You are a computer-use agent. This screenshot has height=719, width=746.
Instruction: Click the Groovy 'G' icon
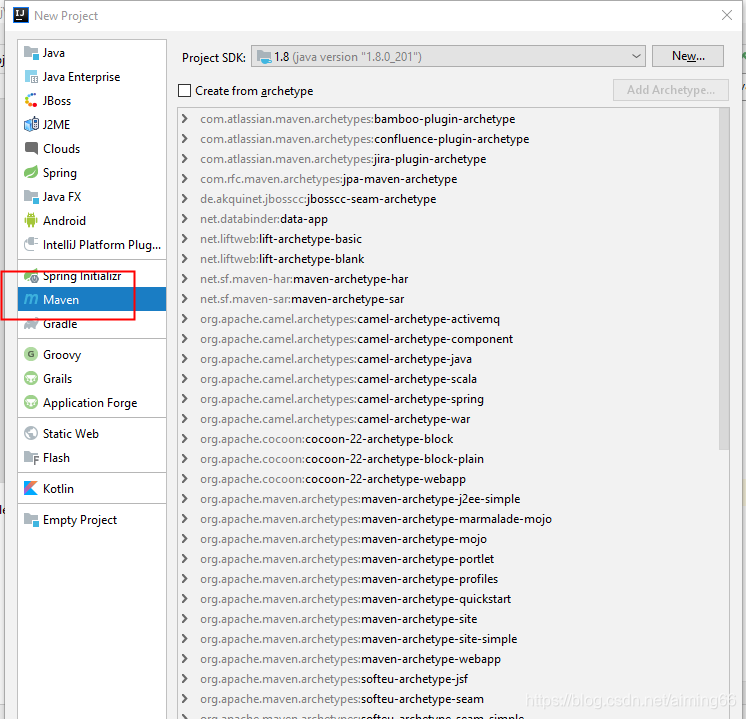(31, 355)
